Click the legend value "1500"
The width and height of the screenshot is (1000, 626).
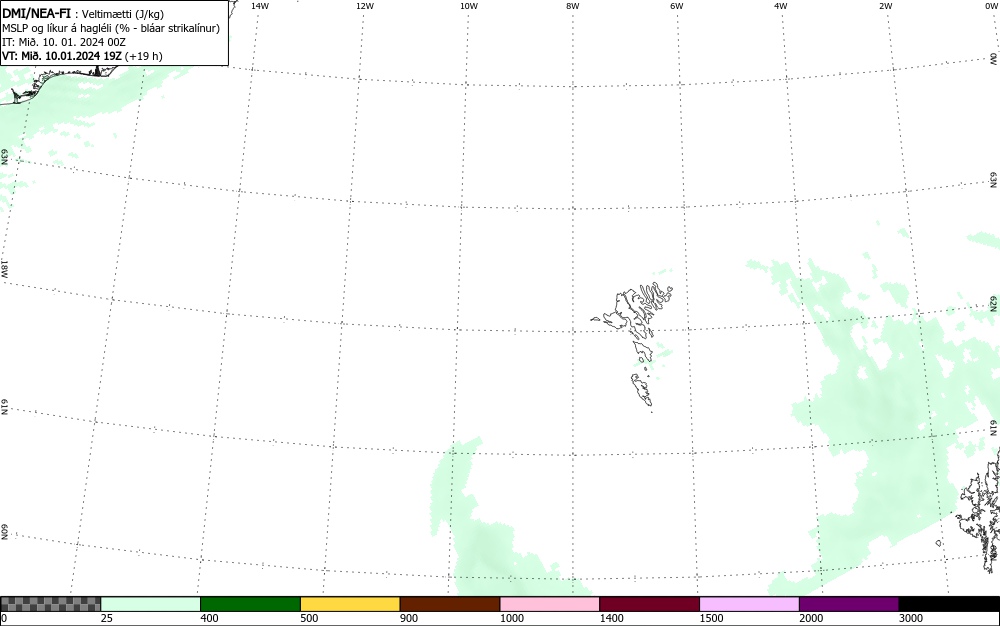tap(711, 618)
